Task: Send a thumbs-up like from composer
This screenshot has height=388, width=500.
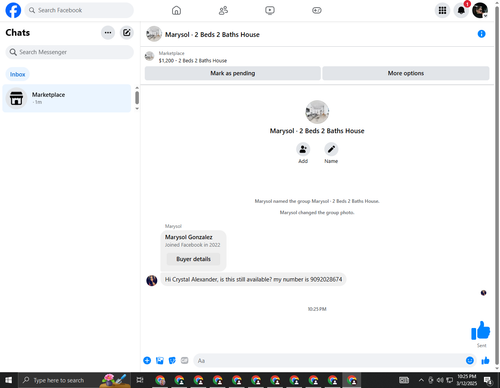Action: (485, 360)
